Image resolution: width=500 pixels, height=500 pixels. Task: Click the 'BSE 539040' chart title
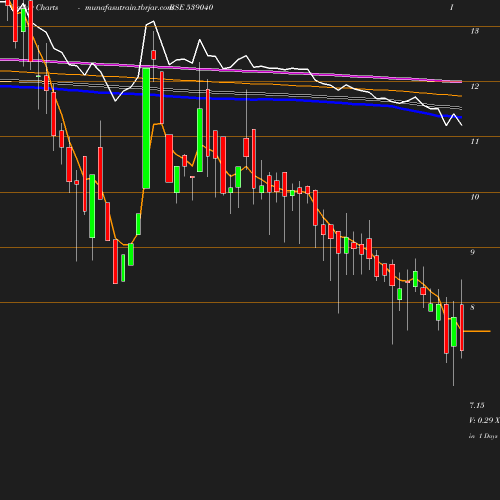pyautogui.click(x=192, y=8)
